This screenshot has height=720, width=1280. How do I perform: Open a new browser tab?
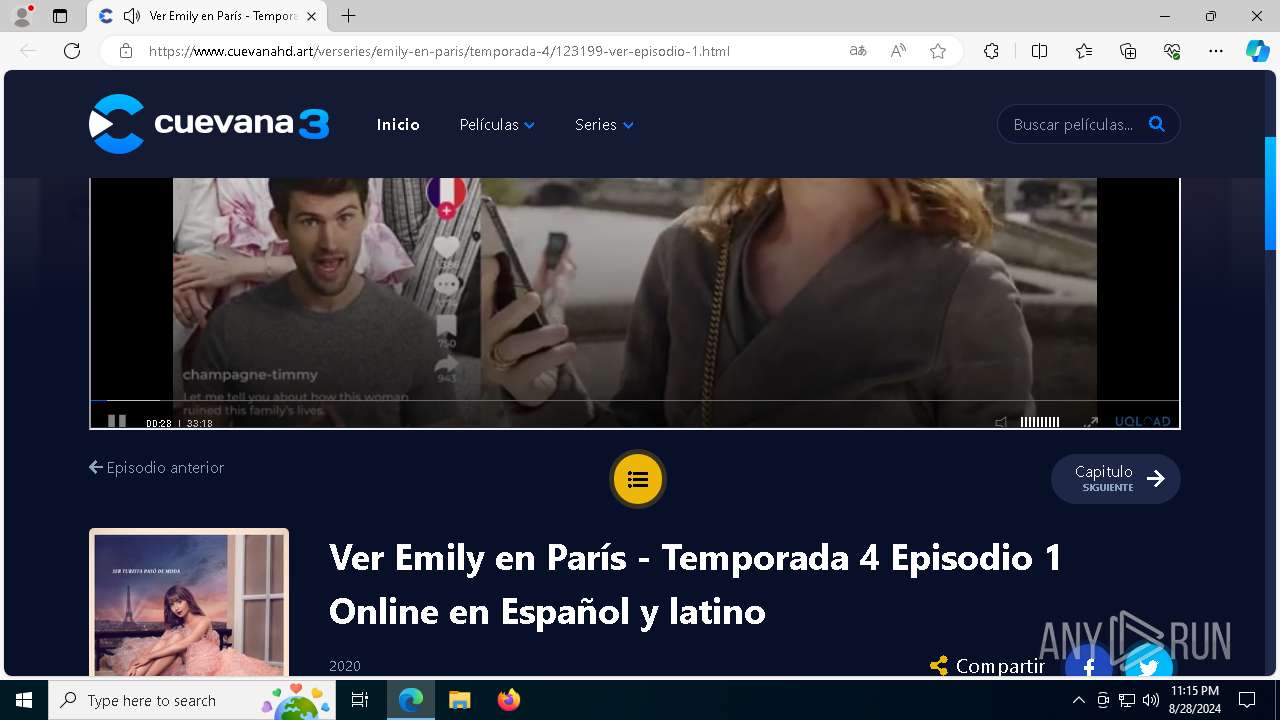tap(348, 16)
